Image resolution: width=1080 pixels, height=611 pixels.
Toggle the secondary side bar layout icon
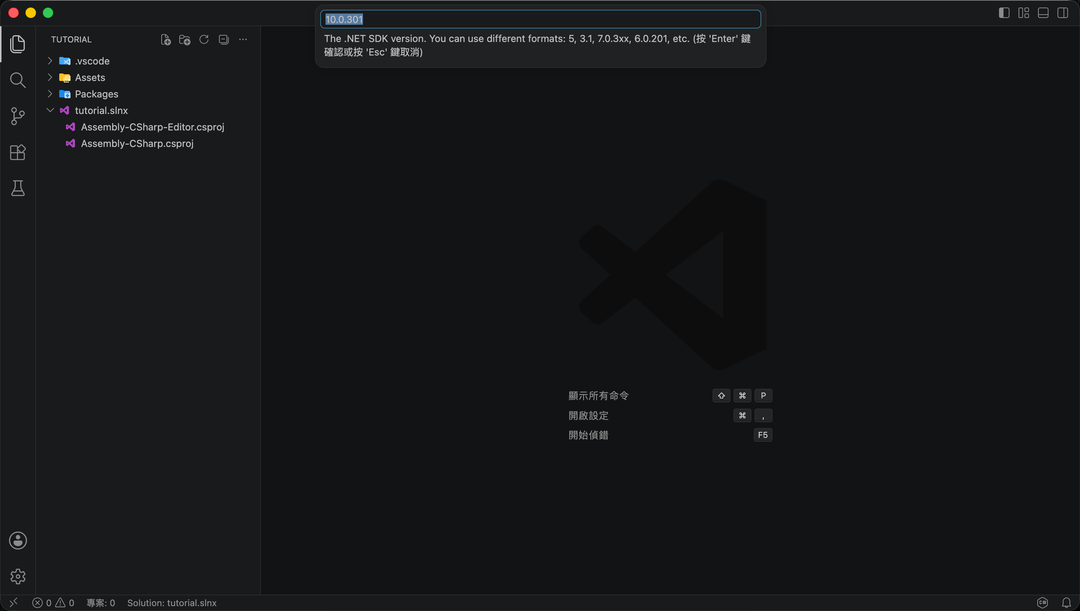point(1063,13)
